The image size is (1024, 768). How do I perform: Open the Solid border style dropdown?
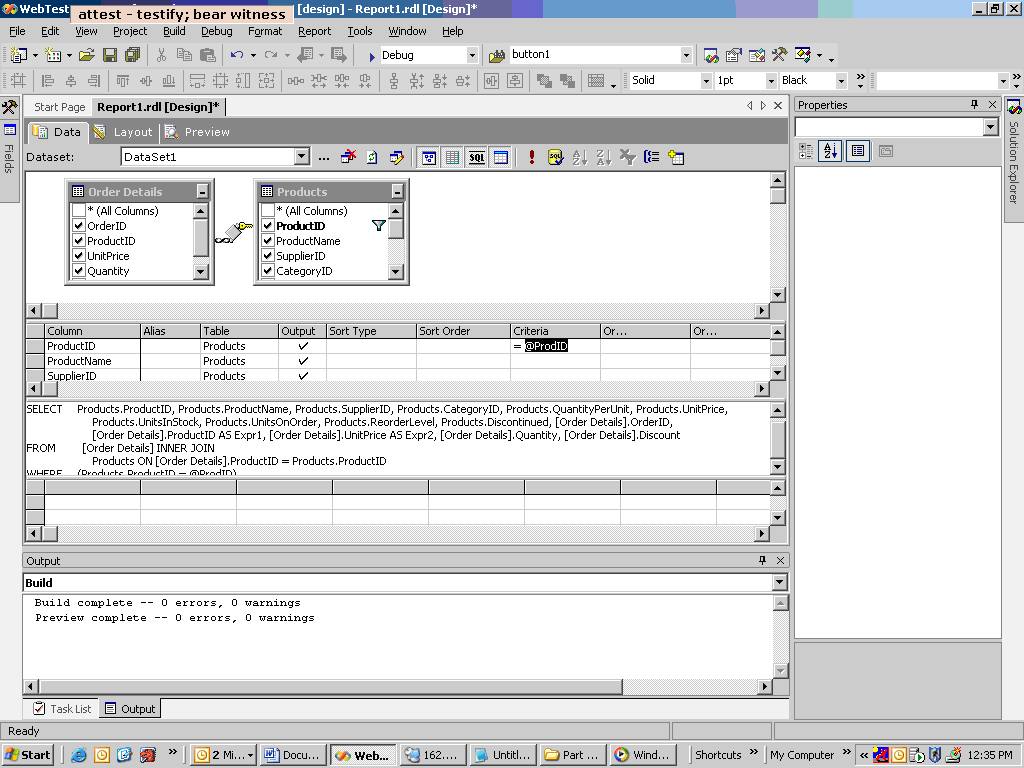(705, 81)
